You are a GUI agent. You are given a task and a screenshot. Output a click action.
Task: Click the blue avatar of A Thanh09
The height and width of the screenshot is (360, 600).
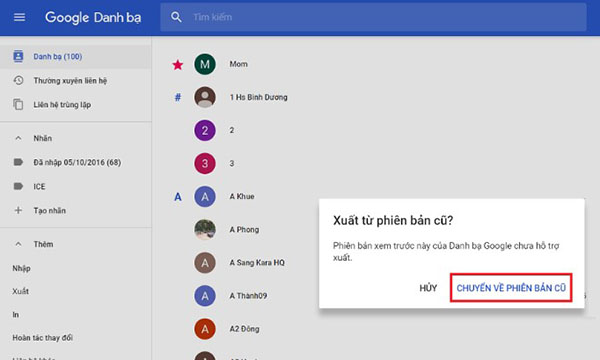pos(205,296)
